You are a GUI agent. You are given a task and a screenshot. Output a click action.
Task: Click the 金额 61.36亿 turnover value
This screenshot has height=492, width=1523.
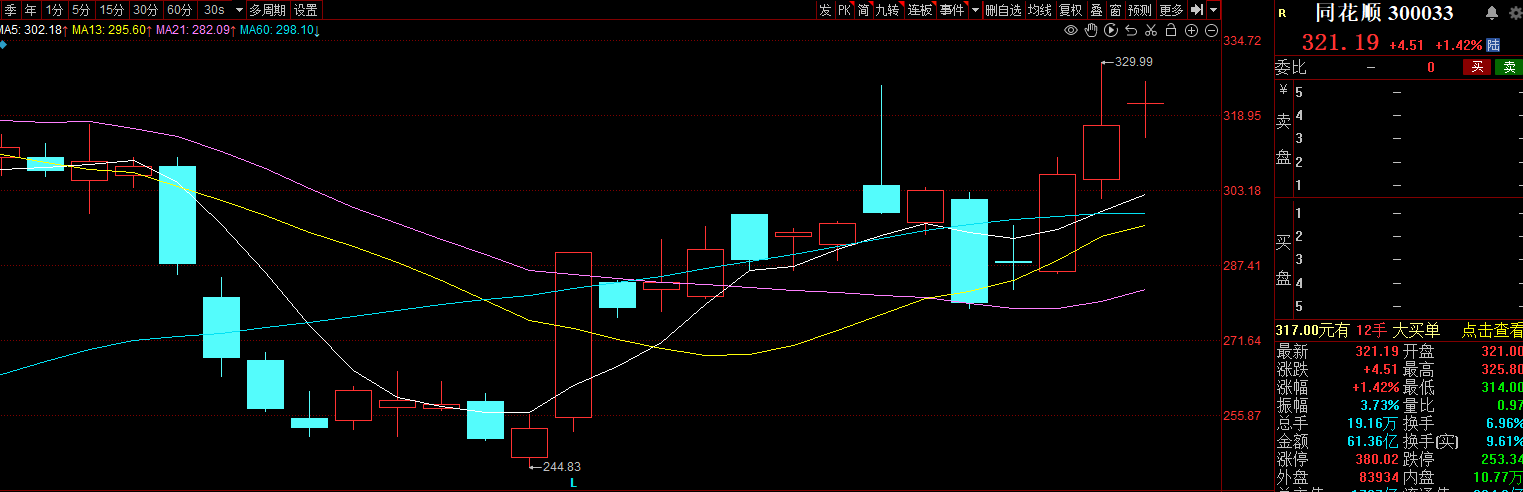1374,441
